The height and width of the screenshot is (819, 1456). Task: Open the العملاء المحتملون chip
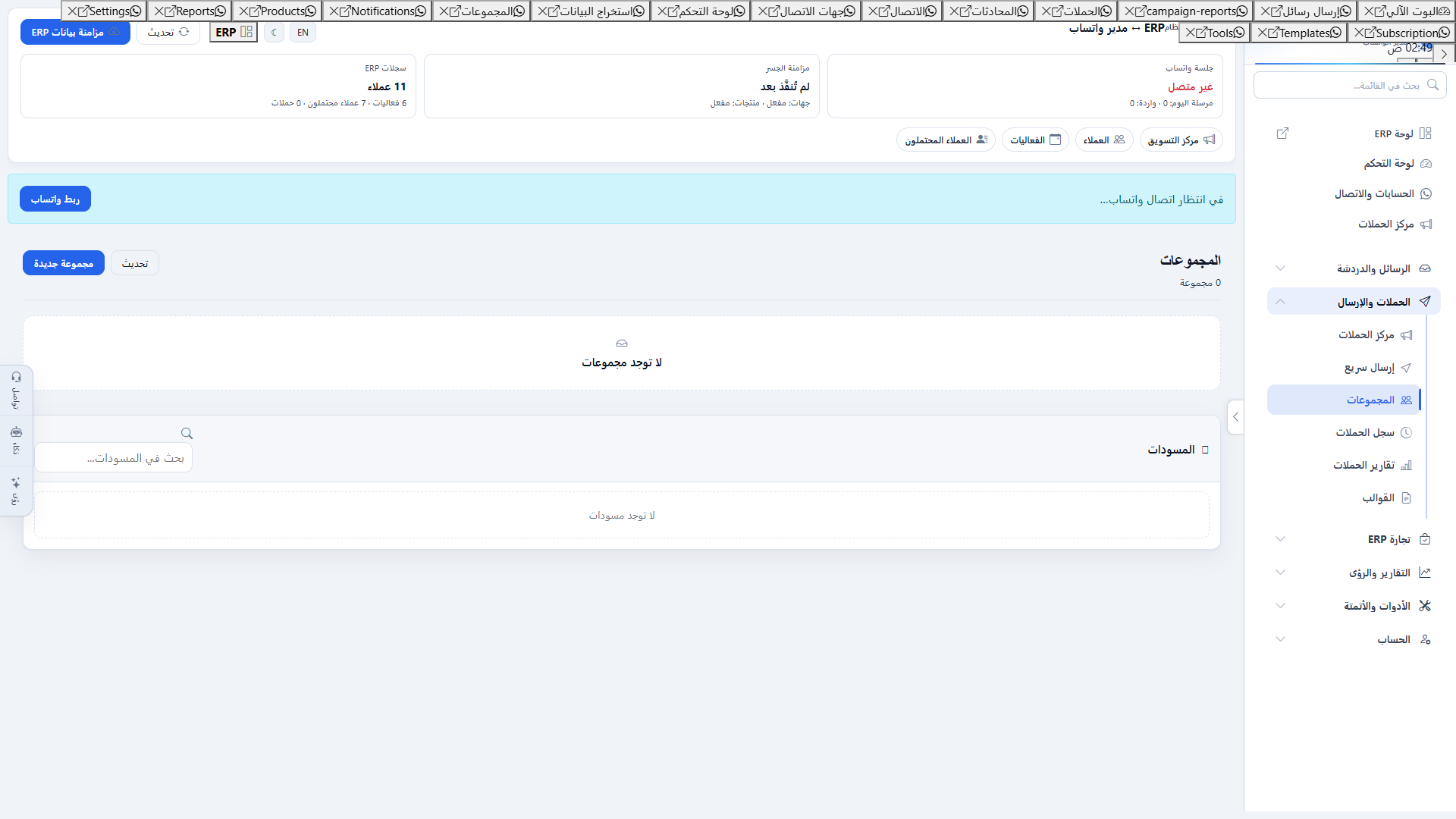pos(946,140)
